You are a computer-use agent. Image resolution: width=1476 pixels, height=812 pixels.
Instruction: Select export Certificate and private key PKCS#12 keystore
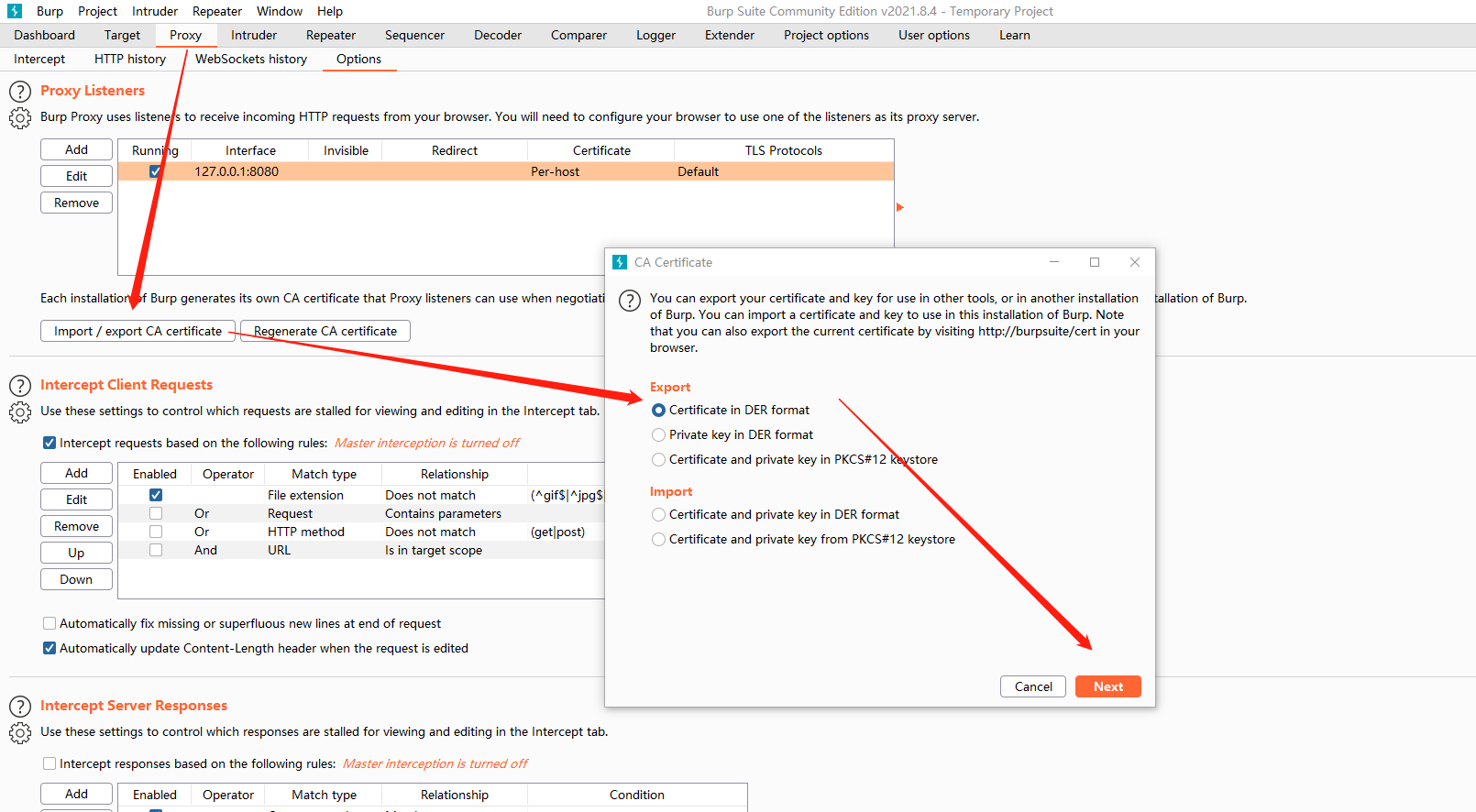point(658,459)
